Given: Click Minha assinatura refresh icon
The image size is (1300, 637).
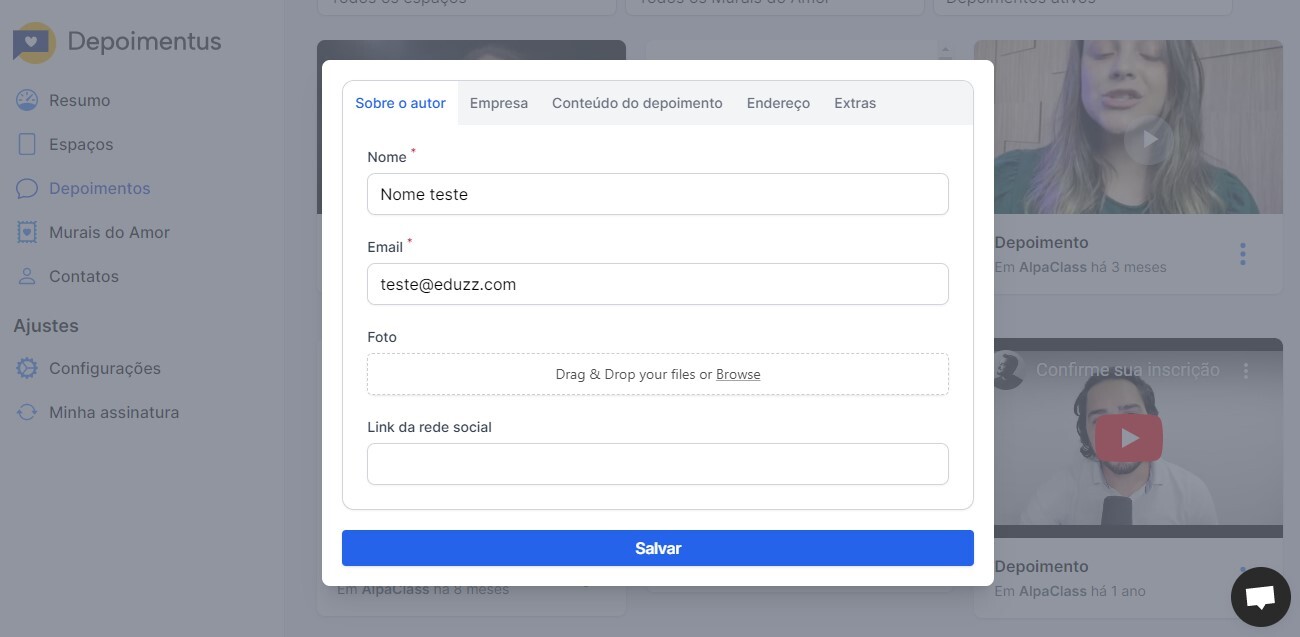Looking at the screenshot, I should [27, 412].
